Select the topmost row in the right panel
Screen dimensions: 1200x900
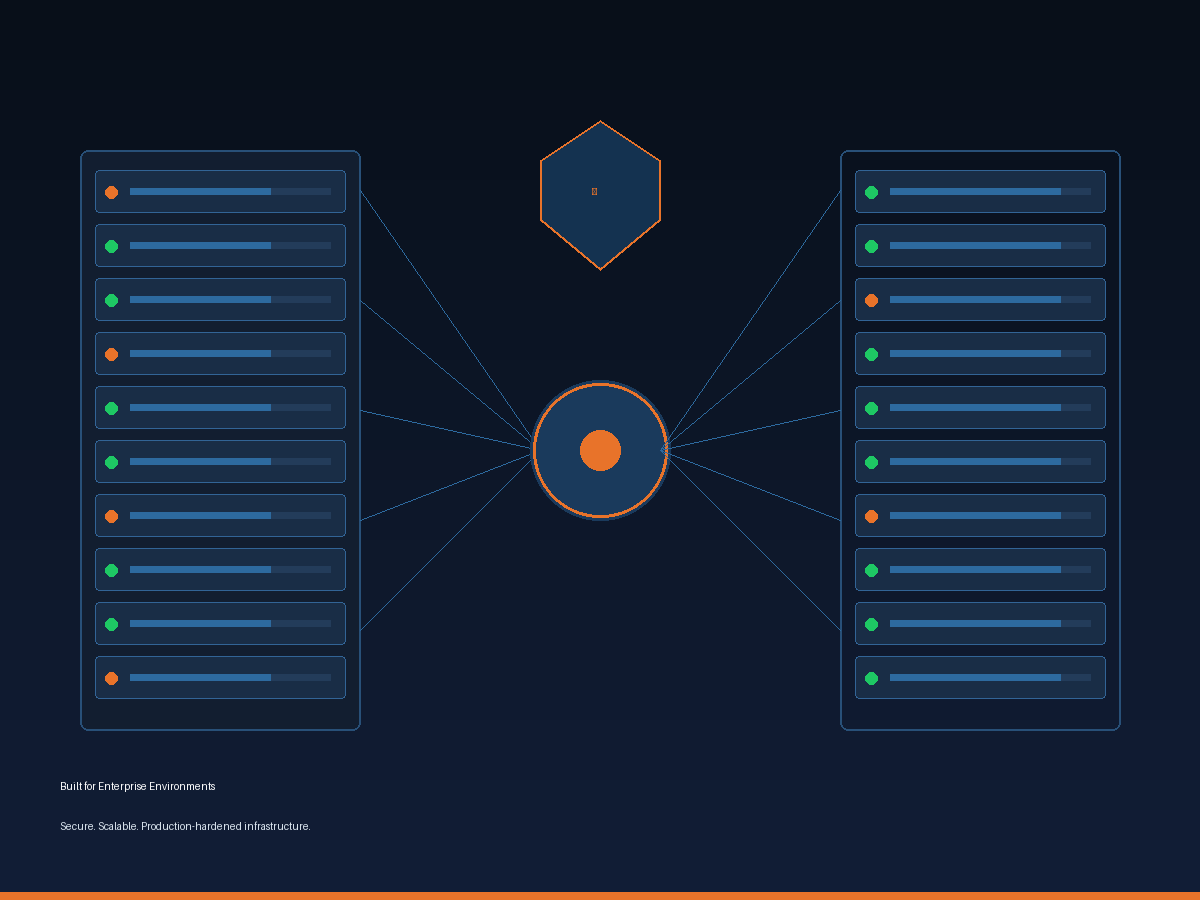[x=980, y=191]
